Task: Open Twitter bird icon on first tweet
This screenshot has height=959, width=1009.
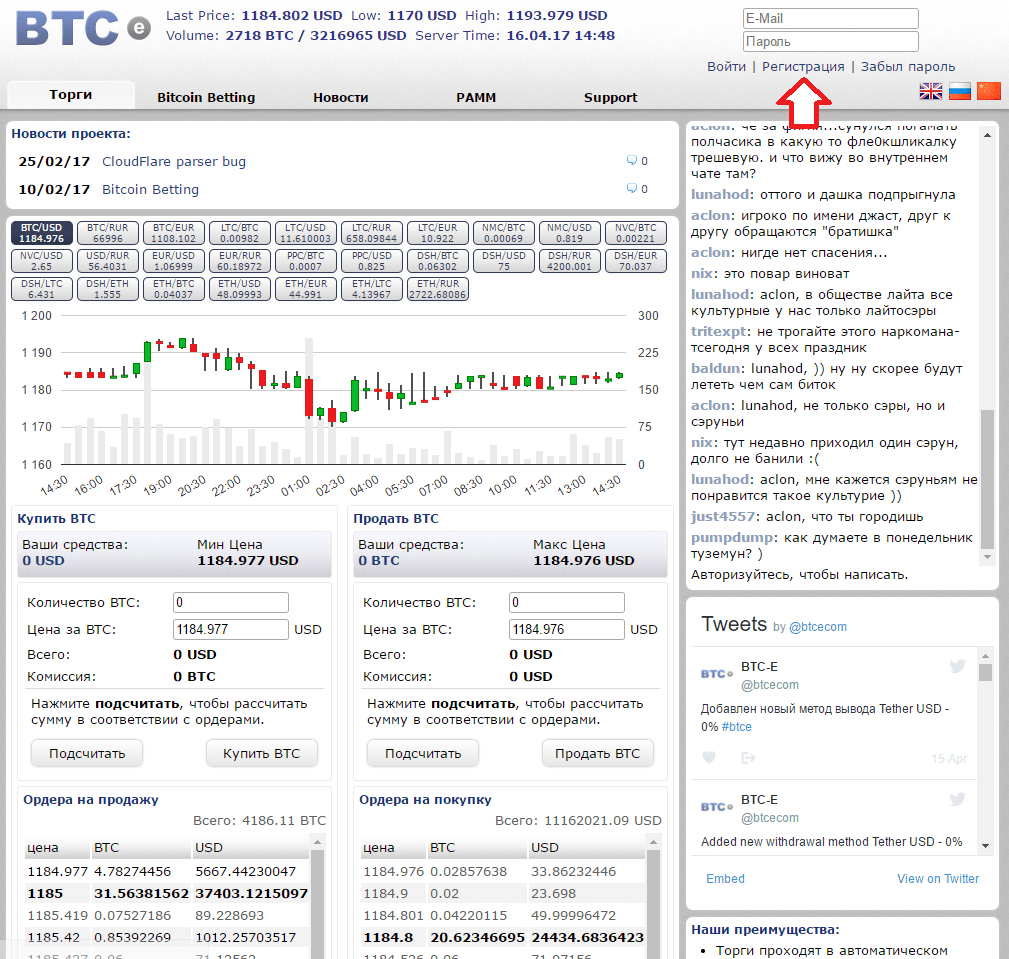Action: [958, 666]
